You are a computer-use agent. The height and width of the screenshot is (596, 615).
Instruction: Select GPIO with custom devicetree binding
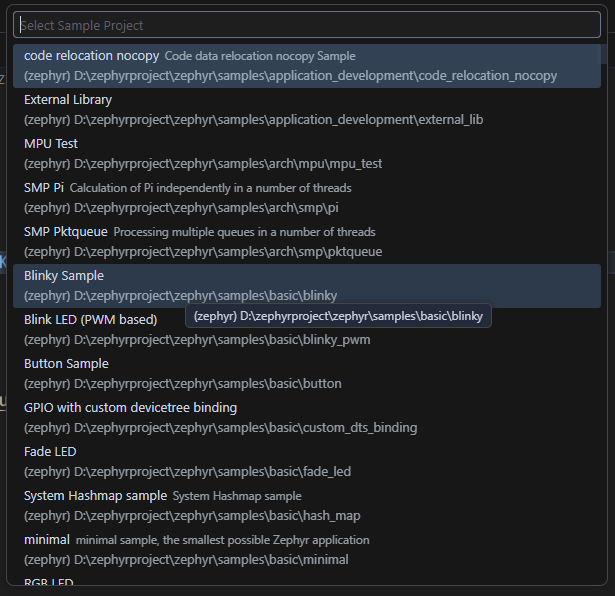[307, 418]
